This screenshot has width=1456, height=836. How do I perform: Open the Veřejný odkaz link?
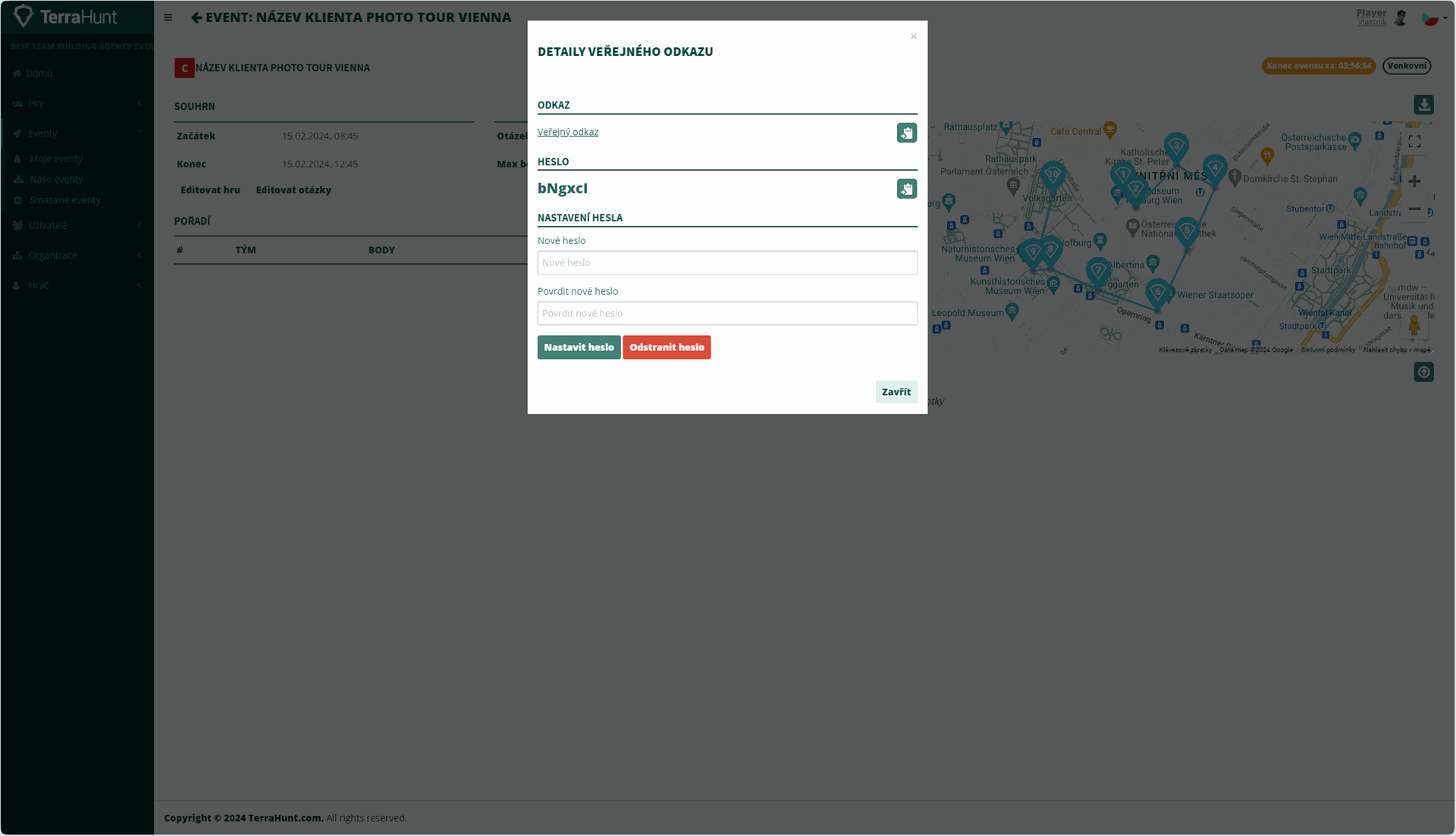(x=567, y=132)
